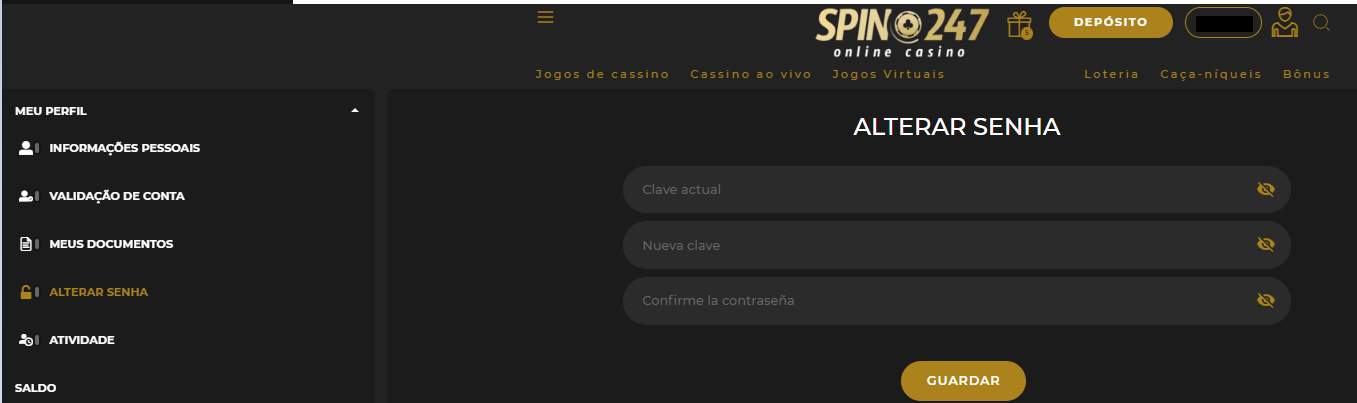This screenshot has width=1357, height=403.
Task: Click the search magnifier icon
Action: 1321,23
